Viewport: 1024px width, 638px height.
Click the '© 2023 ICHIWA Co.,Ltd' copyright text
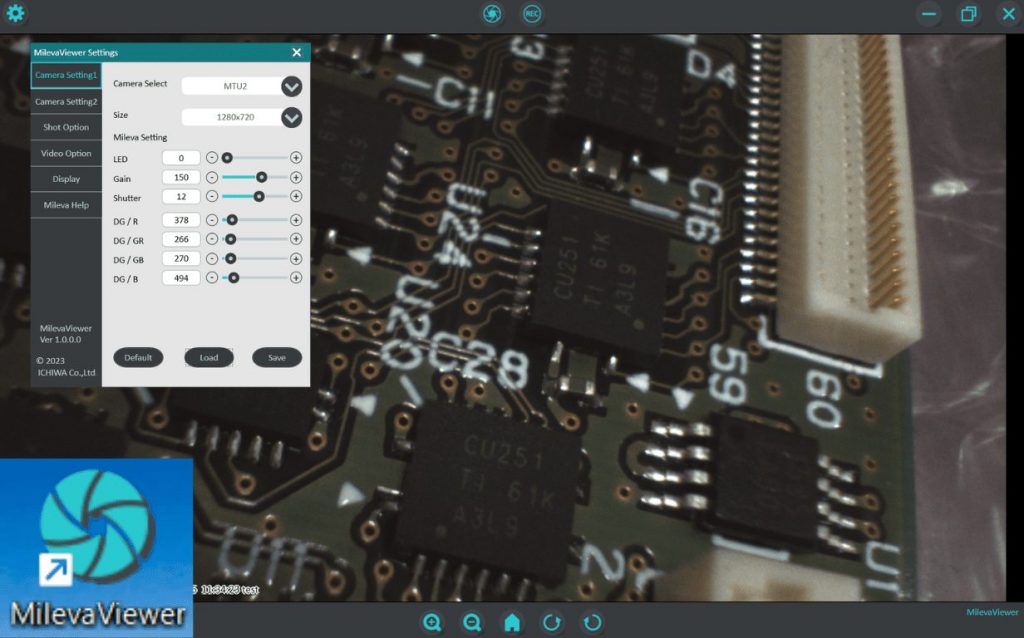pyautogui.click(x=65, y=366)
